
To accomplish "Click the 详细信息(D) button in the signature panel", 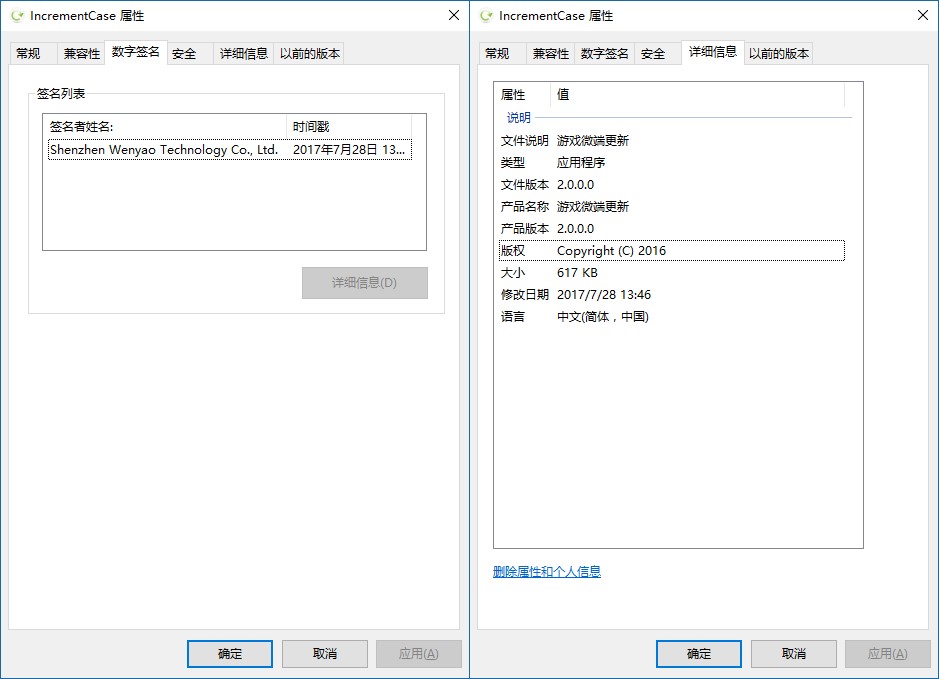I will [364, 283].
